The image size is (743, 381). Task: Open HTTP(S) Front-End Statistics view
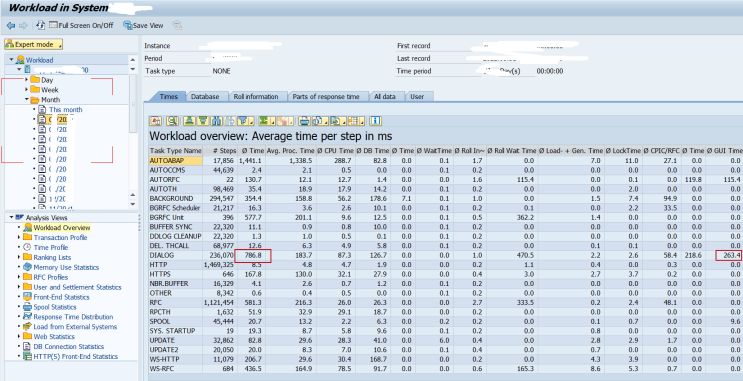click(75, 357)
